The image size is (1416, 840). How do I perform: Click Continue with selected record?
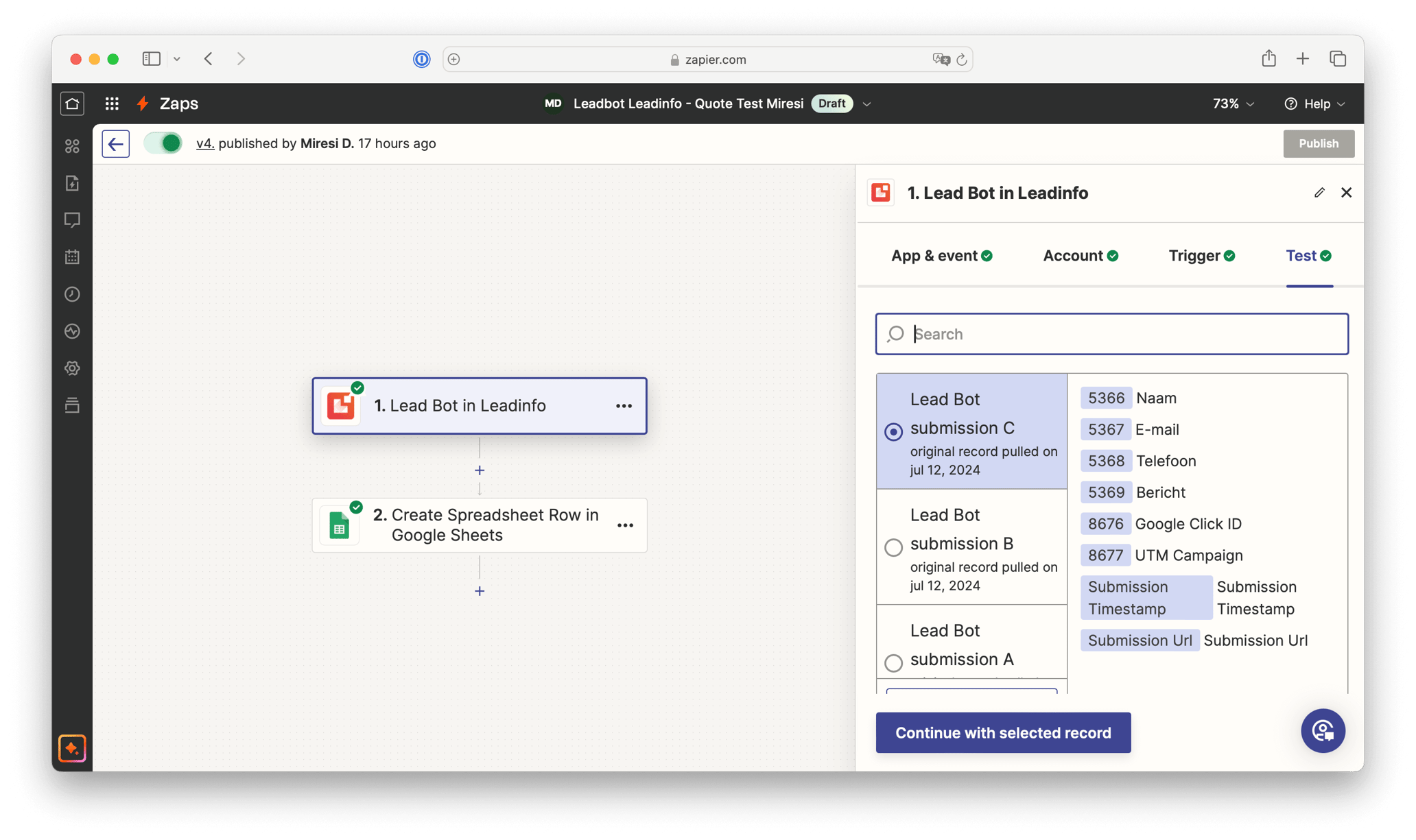pos(1002,732)
